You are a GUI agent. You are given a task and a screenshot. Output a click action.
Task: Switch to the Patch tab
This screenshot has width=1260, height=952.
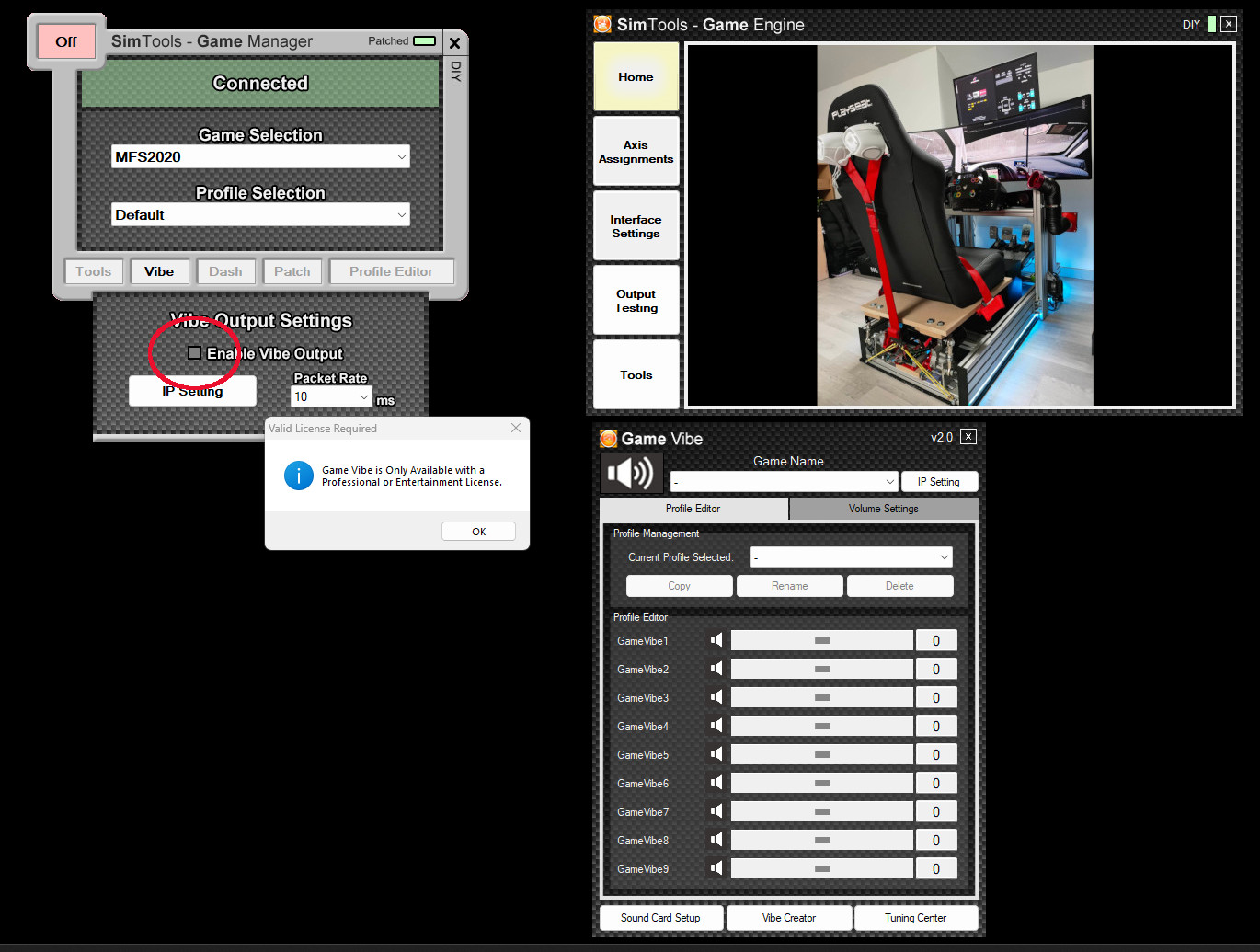(292, 271)
